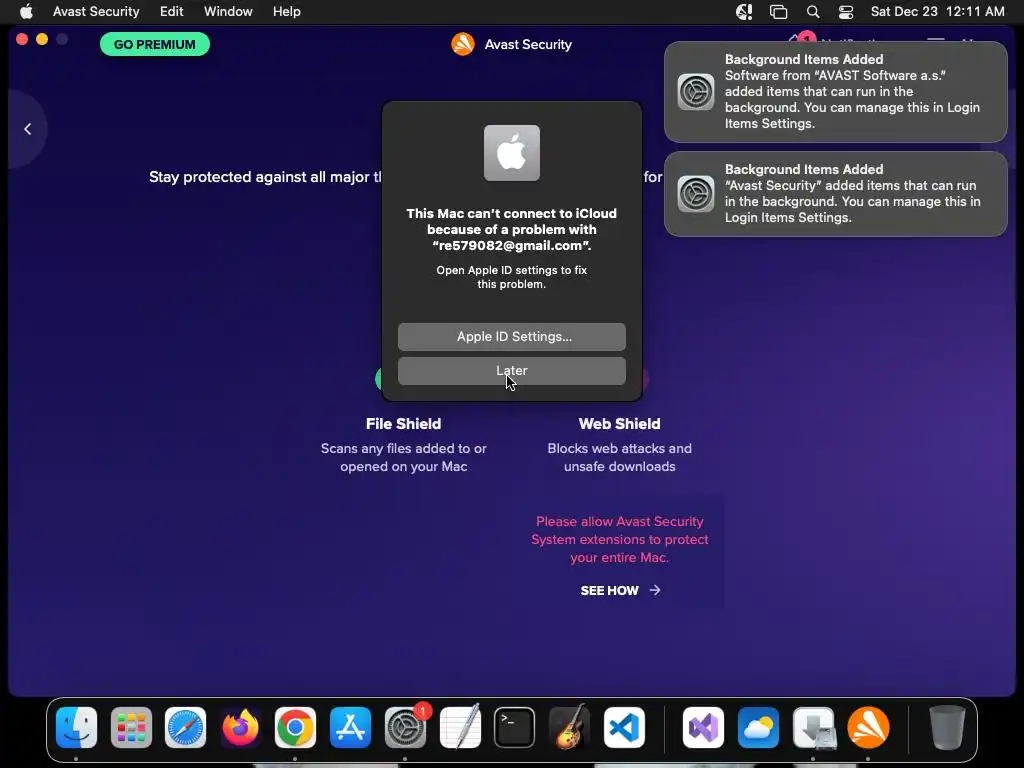Click the File Shield heading
1024x768 pixels.
[403, 424]
